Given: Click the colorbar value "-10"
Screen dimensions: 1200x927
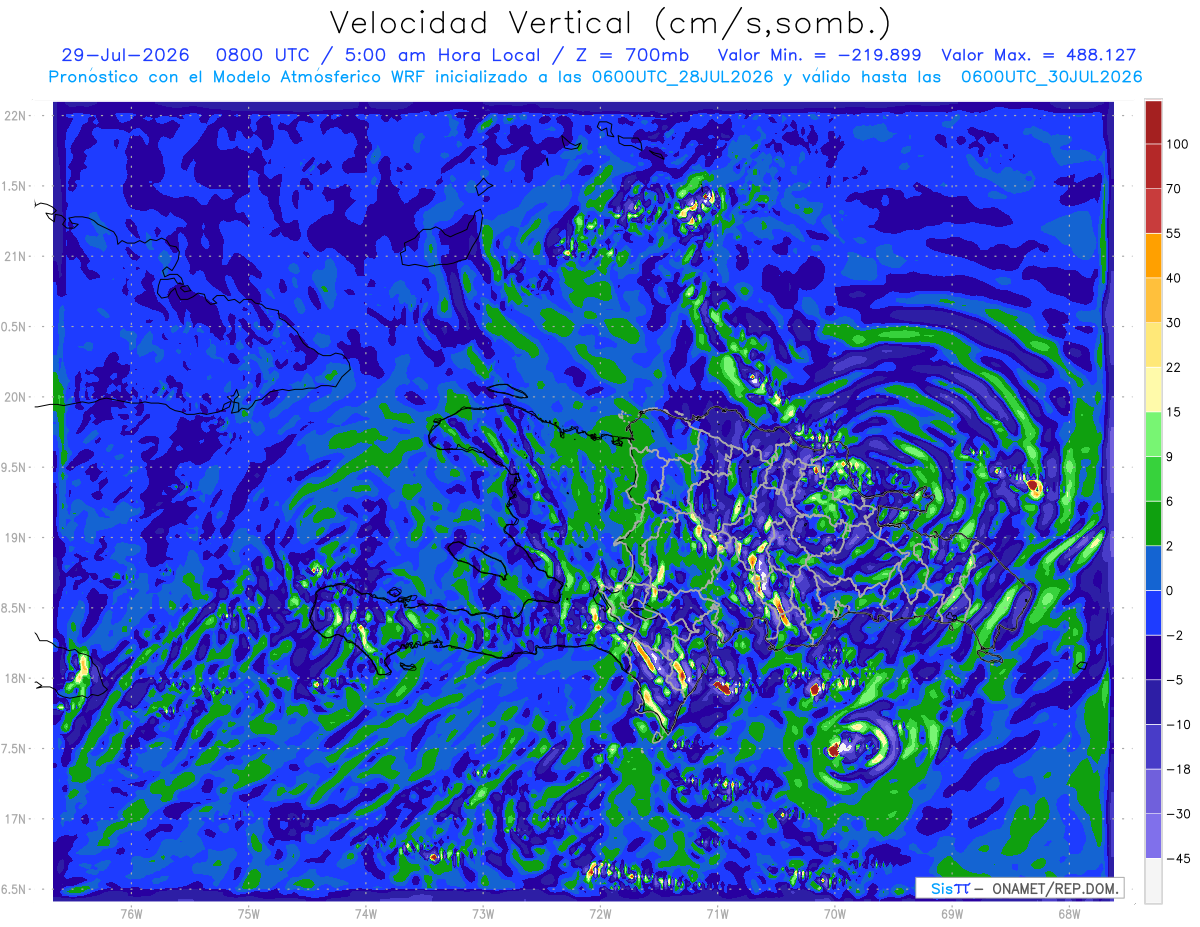Looking at the screenshot, I should pyautogui.click(x=1176, y=725).
